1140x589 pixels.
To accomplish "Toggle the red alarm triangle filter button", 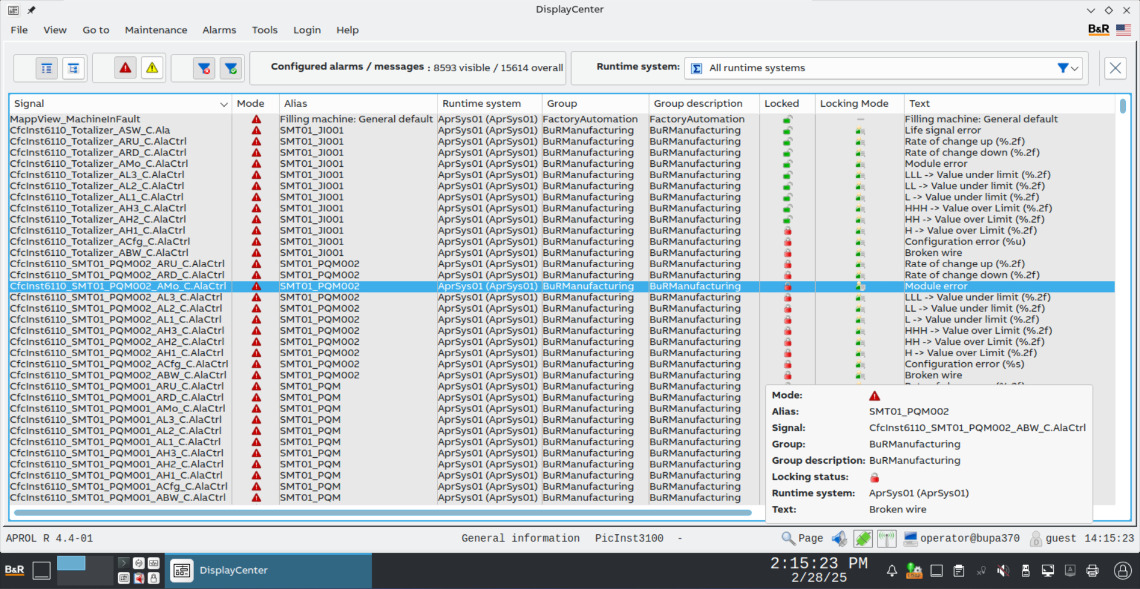I will (x=125, y=68).
